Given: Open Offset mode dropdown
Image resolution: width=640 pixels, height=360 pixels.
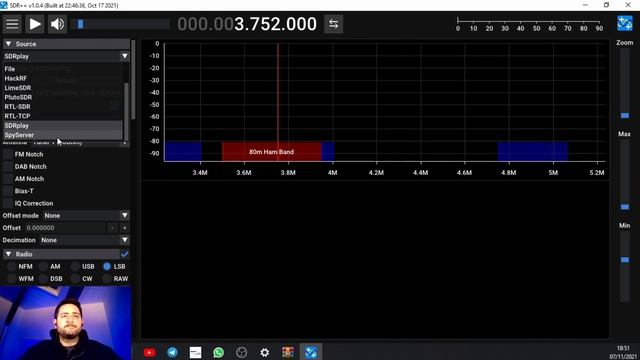Looking at the screenshot, I should point(86,216).
